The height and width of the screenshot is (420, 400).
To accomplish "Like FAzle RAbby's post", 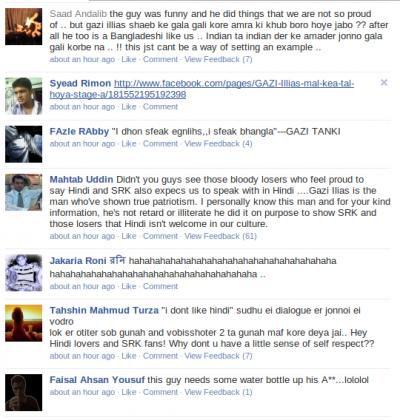I will coord(129,144).
